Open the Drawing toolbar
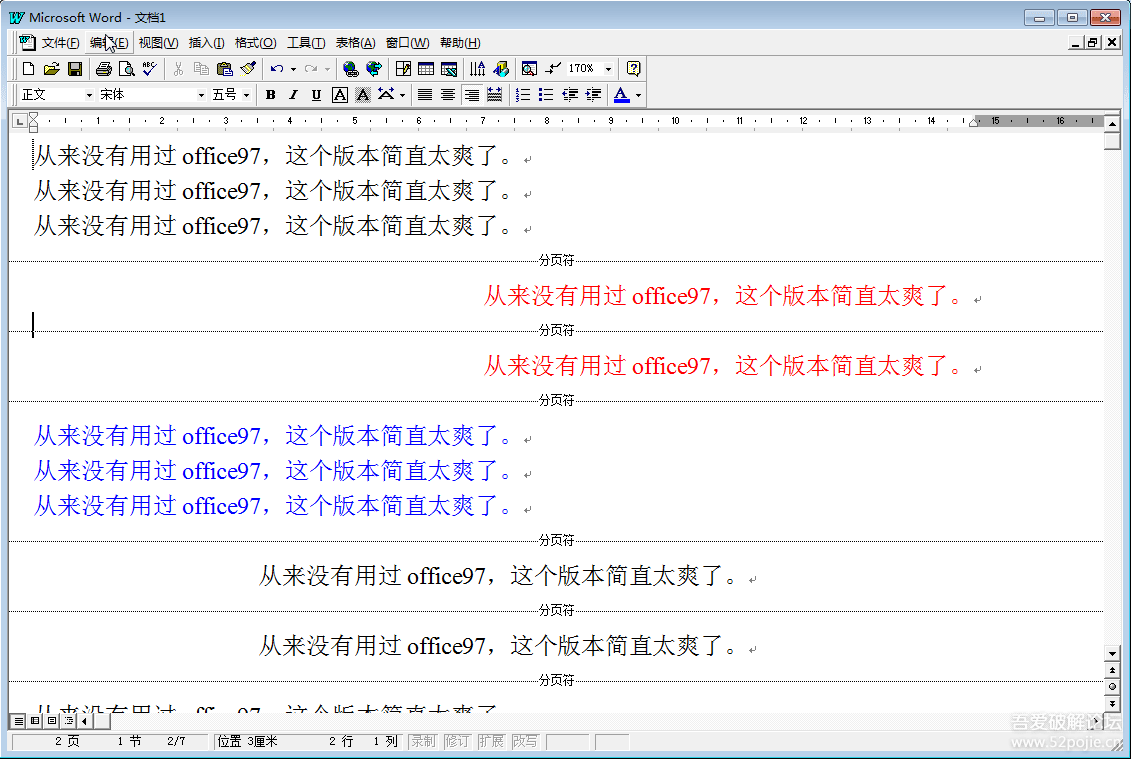Viewport: 1131px width, 759px height. click(501, 69)
